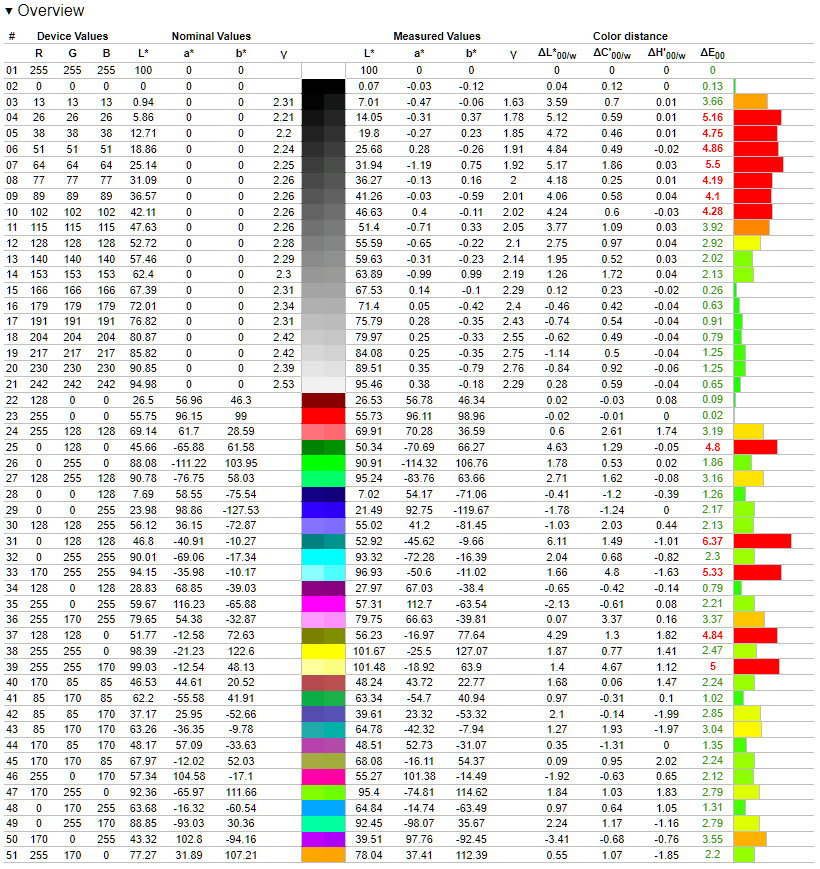Collapse the Overview section

pyautogui.click(x=10, y=11)
